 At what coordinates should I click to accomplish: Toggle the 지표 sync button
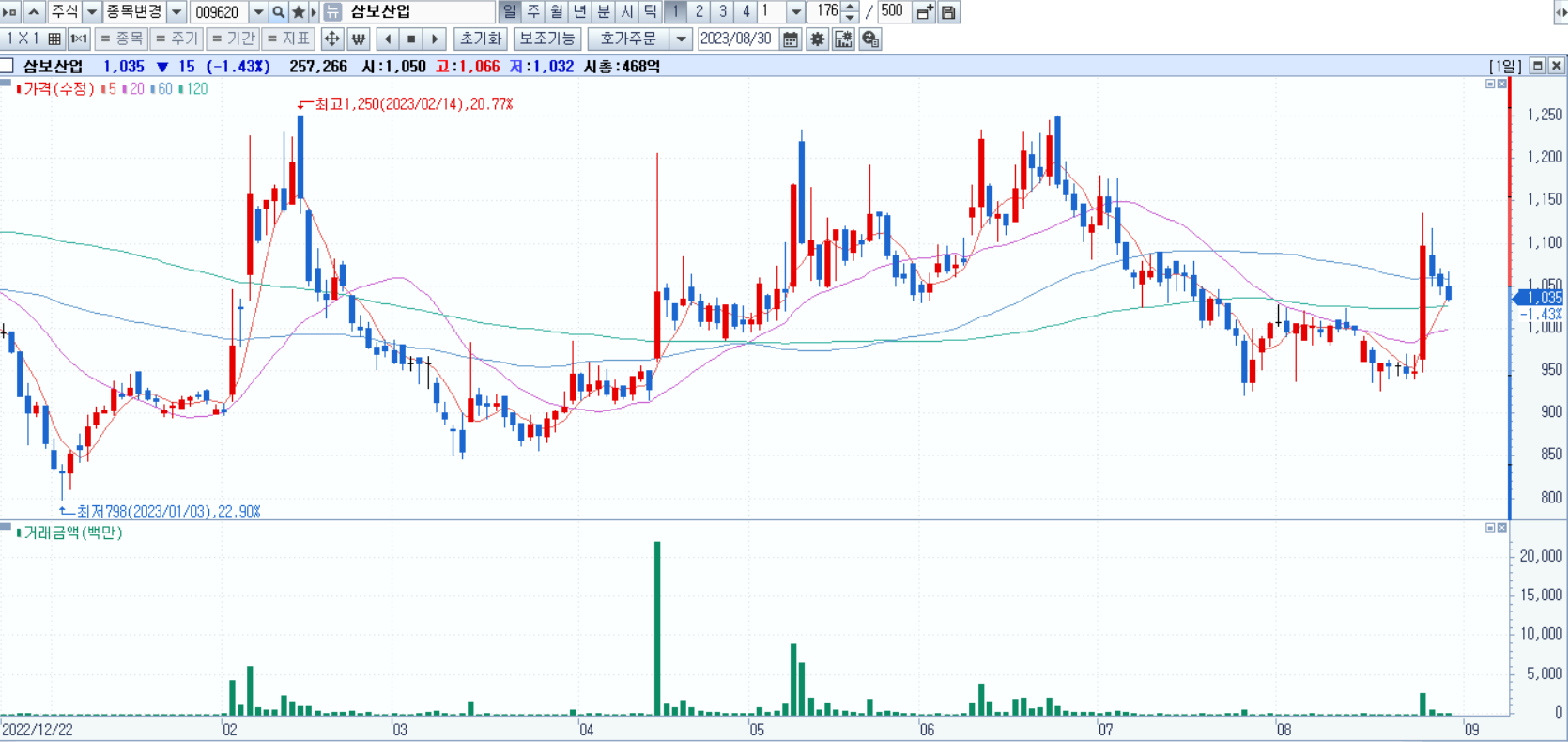[x=288, y=39]
